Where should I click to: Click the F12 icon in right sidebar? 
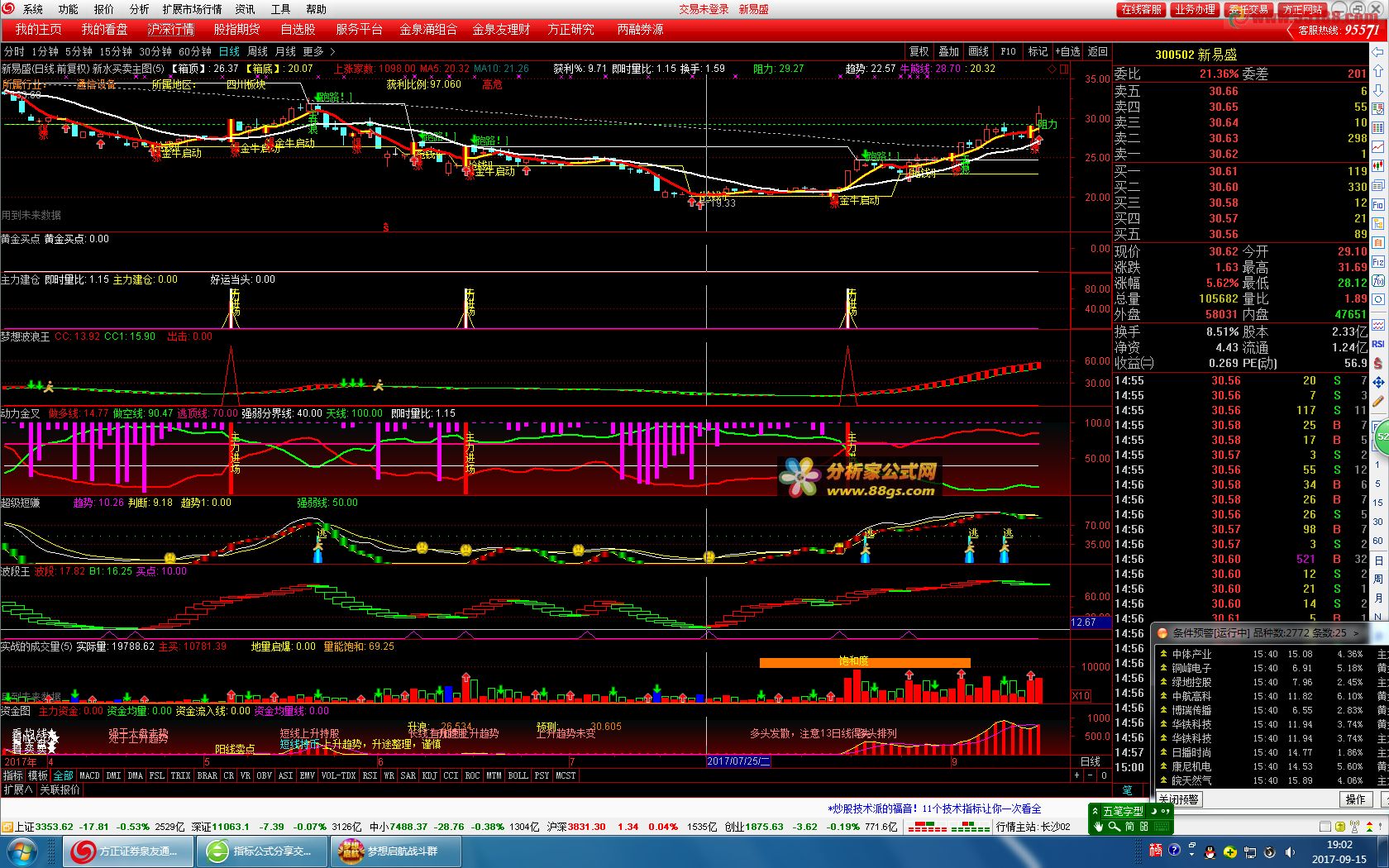click(x=1378, y=261)
